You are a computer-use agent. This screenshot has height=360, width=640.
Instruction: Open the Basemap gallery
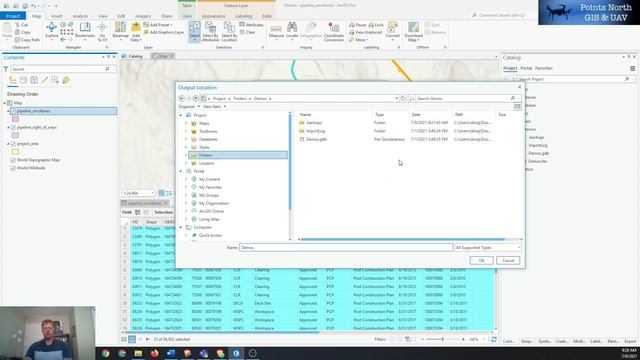click(x=120, y=31)
